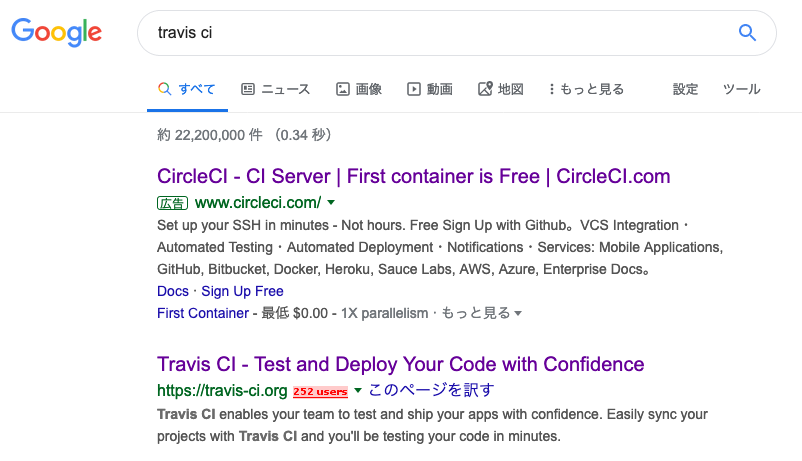This screenshot has width=802, height=461.
Task: Click the Travis CI snippet description text
Action: pos(432,425)
